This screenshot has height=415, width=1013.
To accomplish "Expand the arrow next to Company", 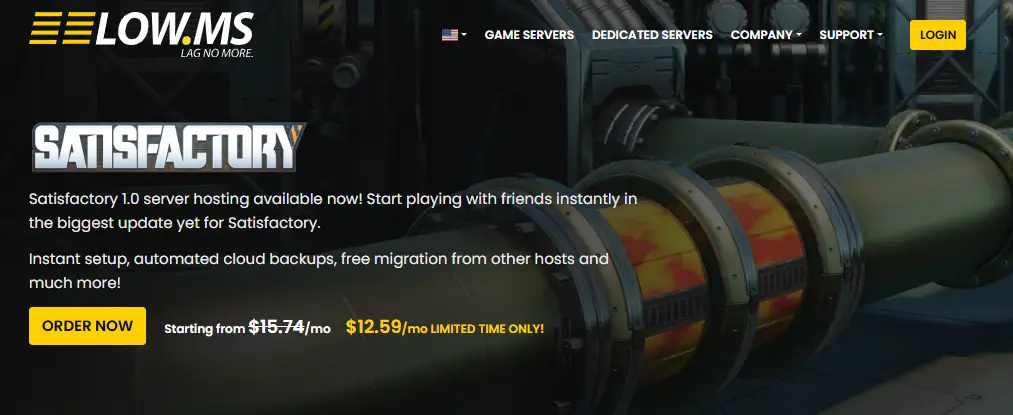I will tap(799, 35).
